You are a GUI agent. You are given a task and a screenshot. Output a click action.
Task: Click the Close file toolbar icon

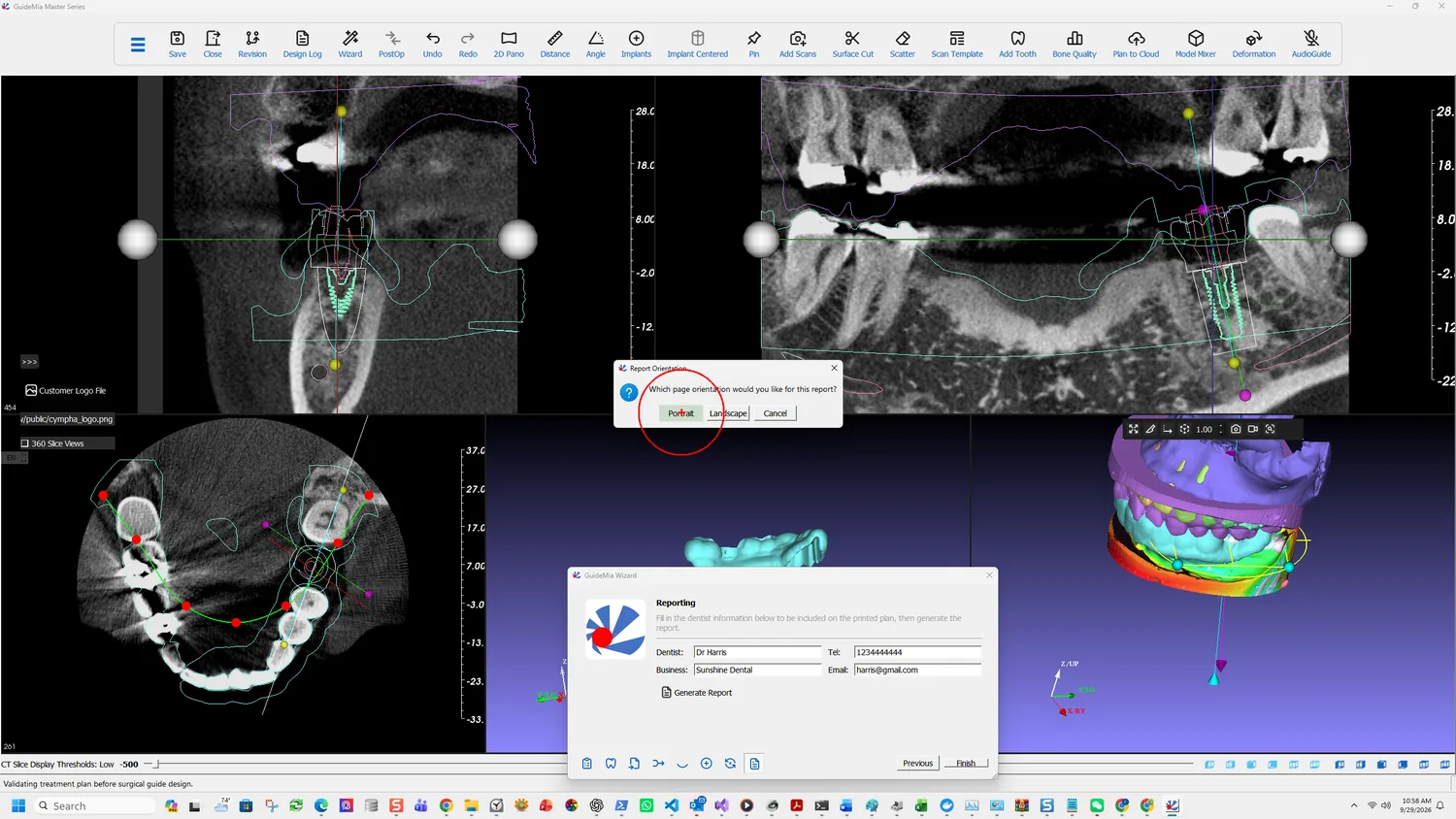[213, 44]
